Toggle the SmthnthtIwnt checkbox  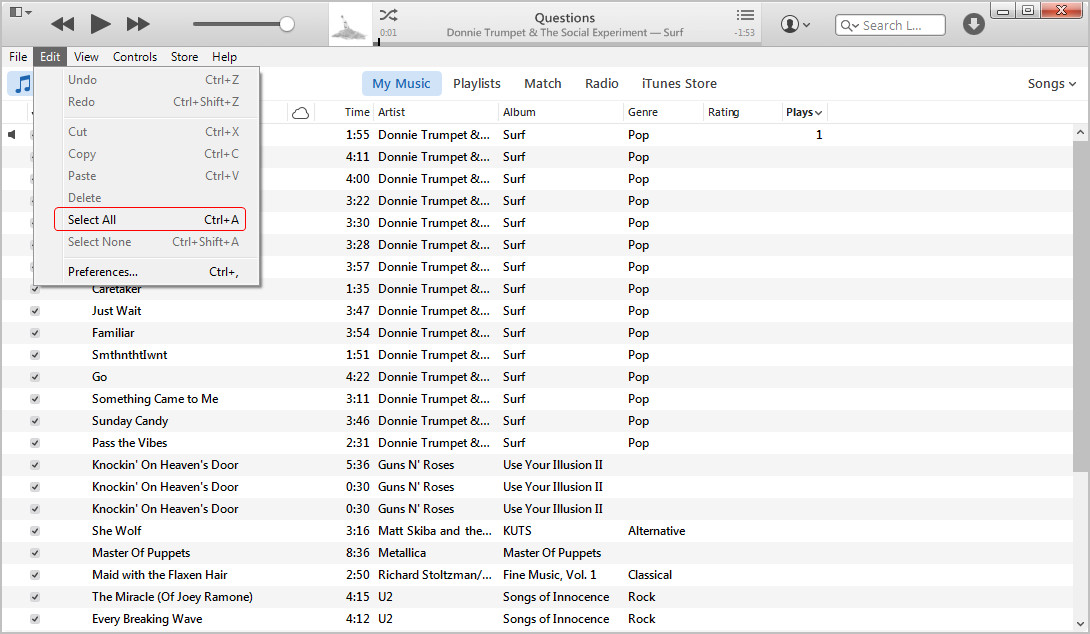click(x=35, y=355)
